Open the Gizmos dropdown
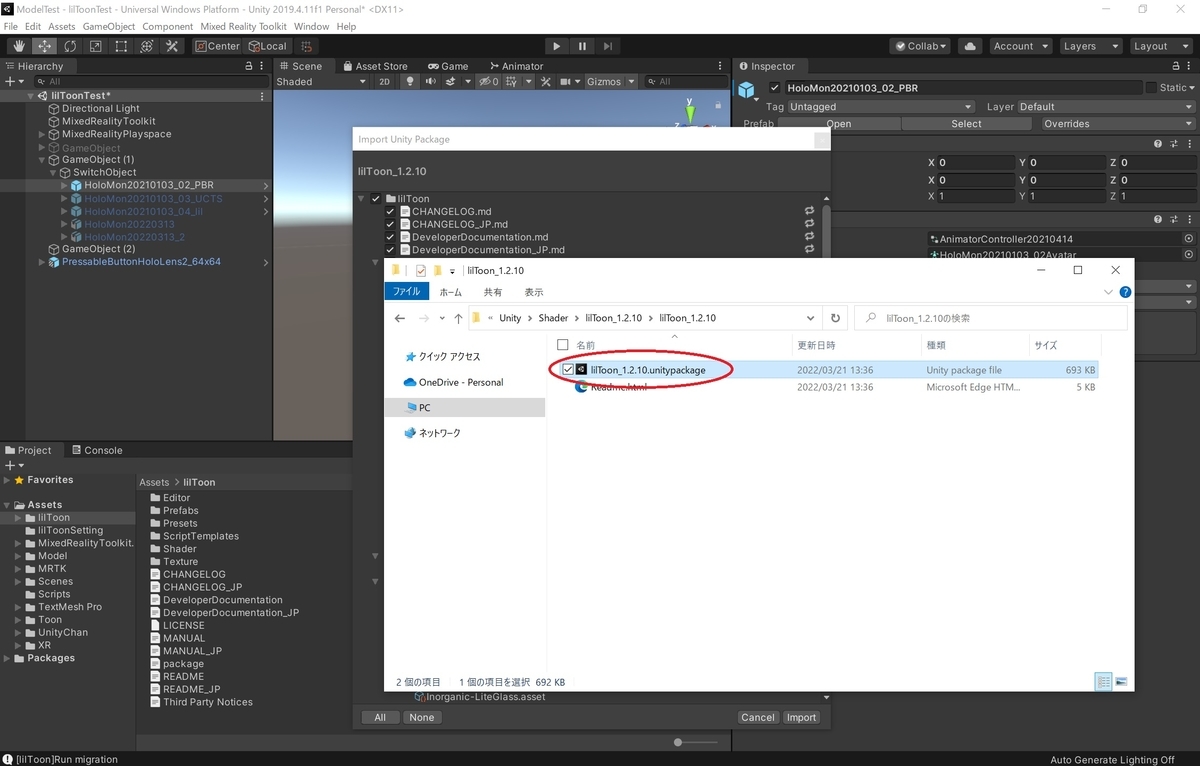Viewport: 1200px width, 766px height. [x=611, y=82]
